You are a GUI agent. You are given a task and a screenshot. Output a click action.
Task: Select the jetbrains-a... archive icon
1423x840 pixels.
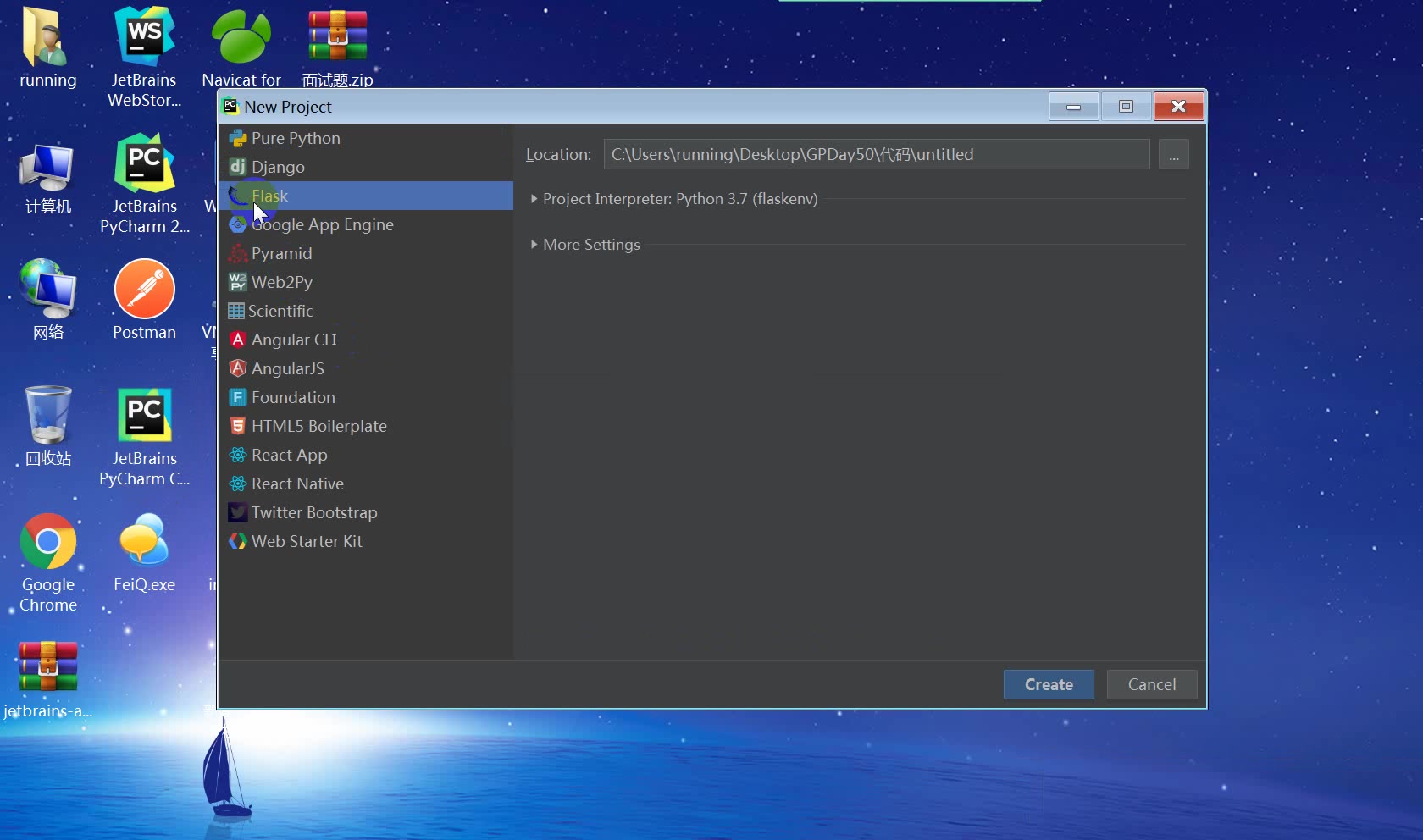click(x=48, y=666)
